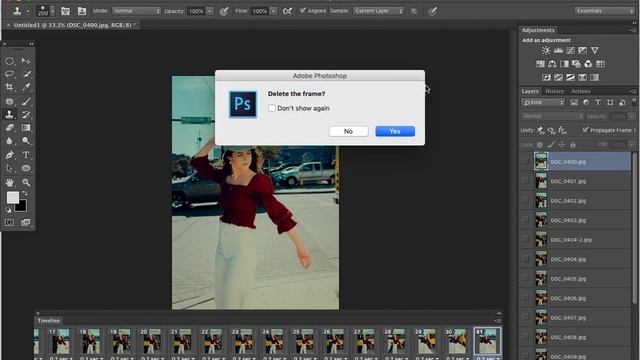The image size is (640, 360).
Task: Add a Levels adjustment
Action: (558, 51)
